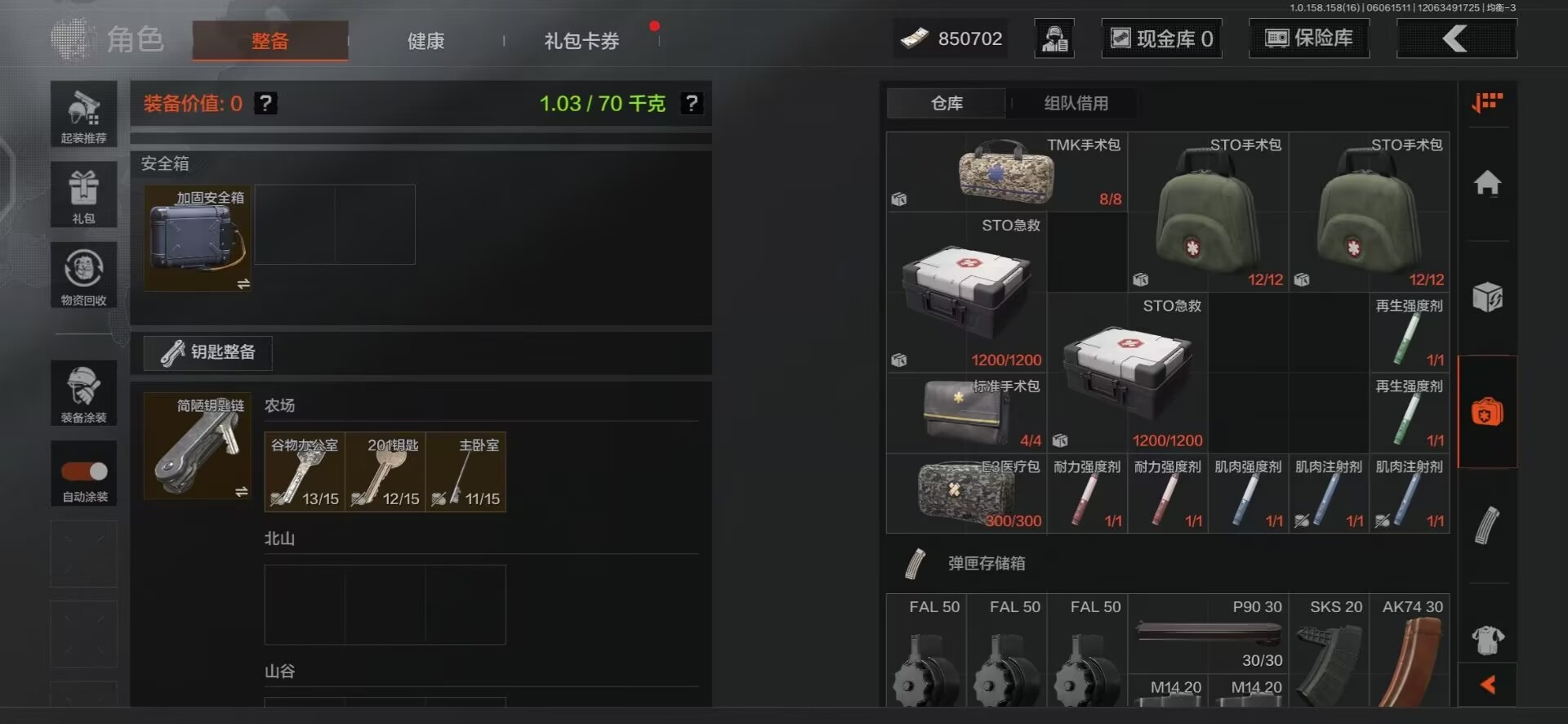Image resolution: width=1568 pixels, height=724 pixels.
Task: Switch to the 健康 tab
Action: tap(425, 41)
